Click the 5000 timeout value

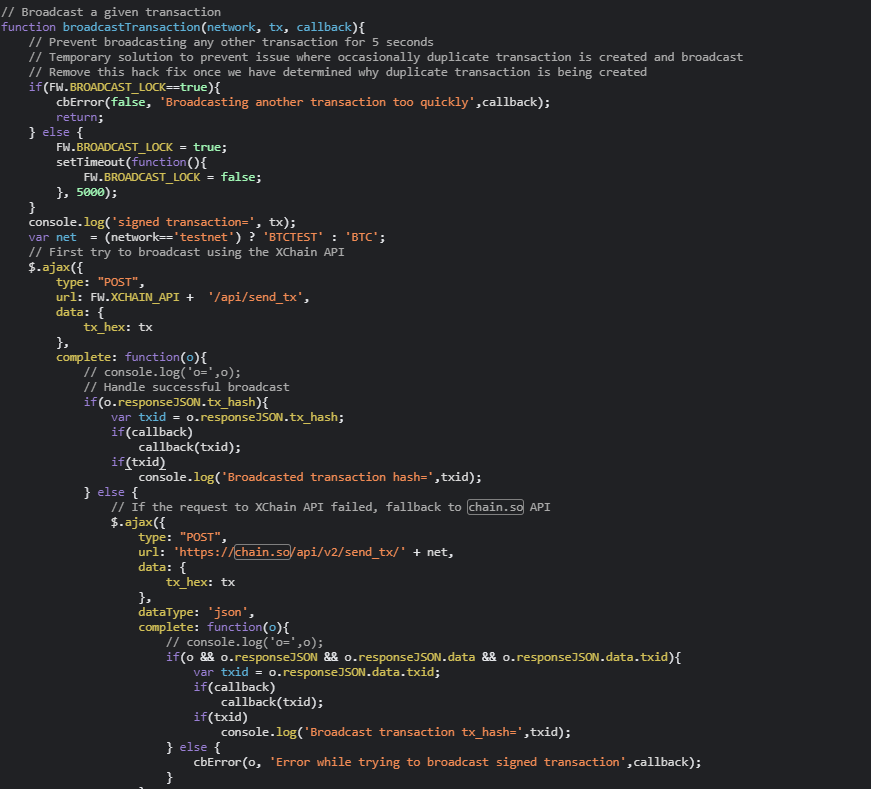pyautogui.click(x=91, y=192)
